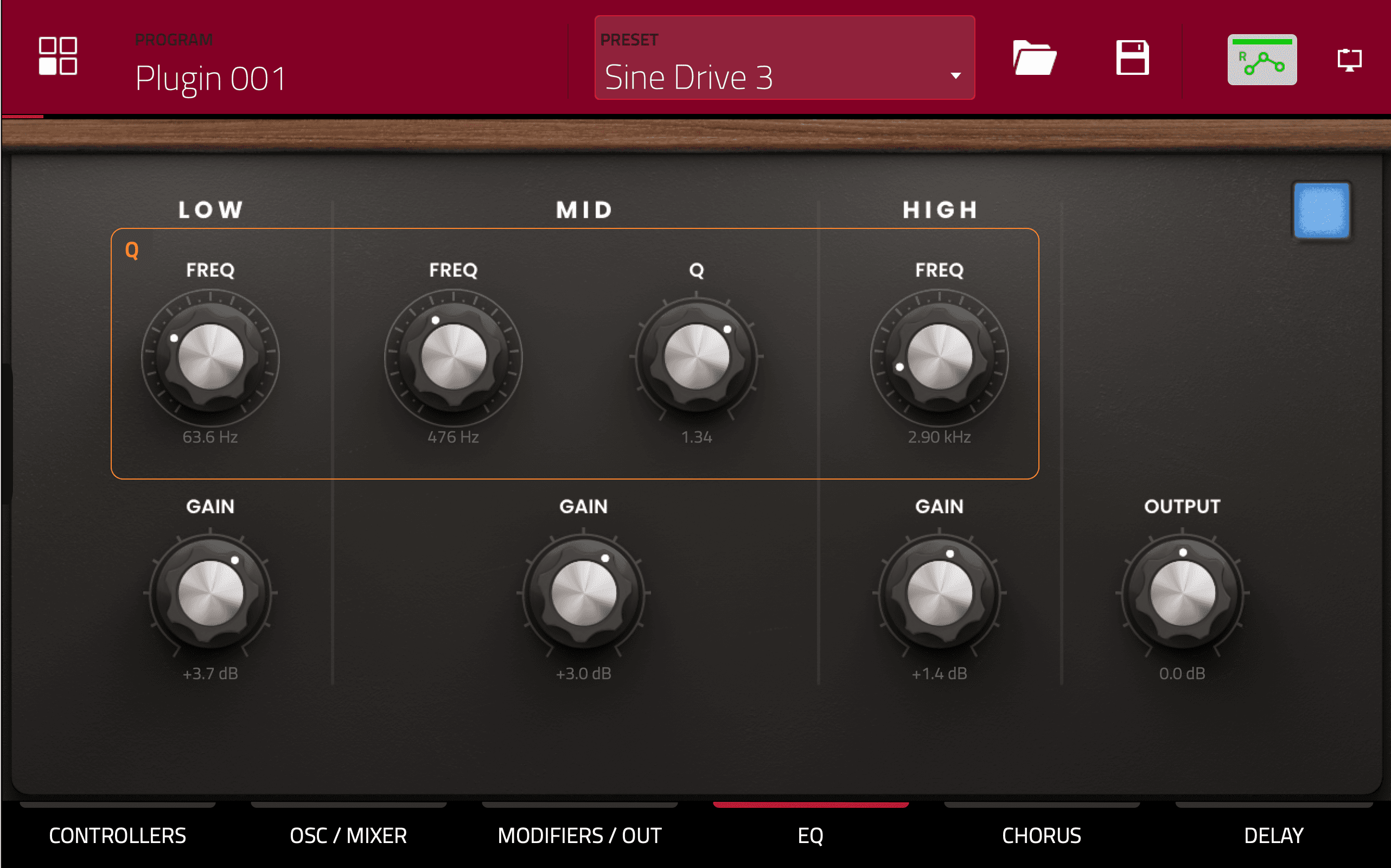1391x868 pixels.
Task: Click the MID Q knob showing 1.34
Action: click(697, 357)
